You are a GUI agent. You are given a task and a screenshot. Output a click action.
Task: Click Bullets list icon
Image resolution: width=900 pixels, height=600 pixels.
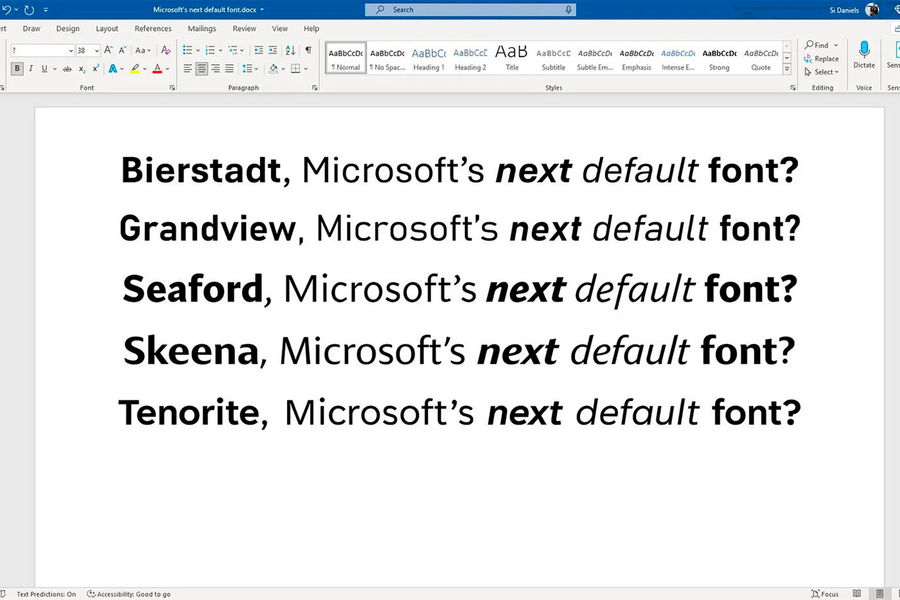coord(187,50)
